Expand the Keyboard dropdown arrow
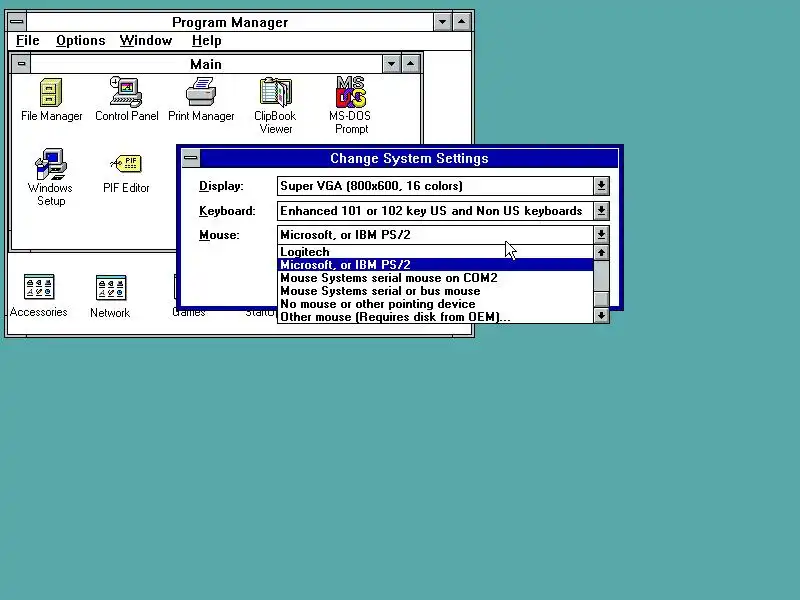The width and height of the screenshot is (800, 600). tap(602, 211)
